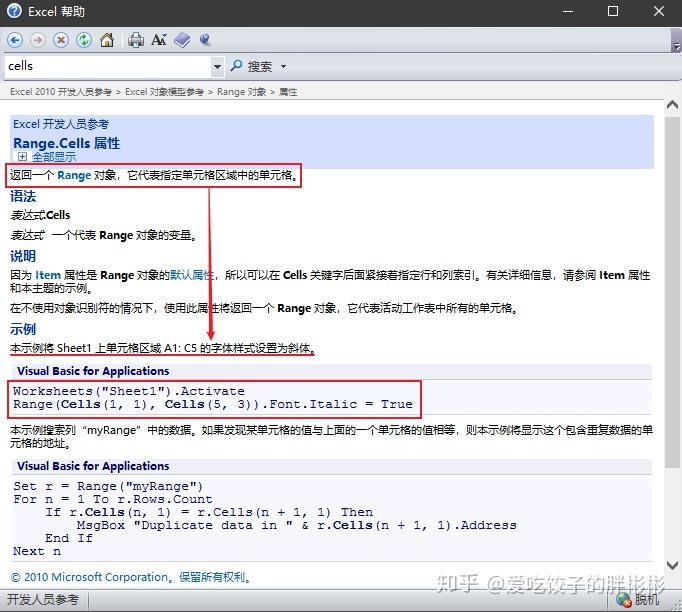Click the Microsoft copyright link
This screenshot has height=612, width=682.
tap(131, 577)
